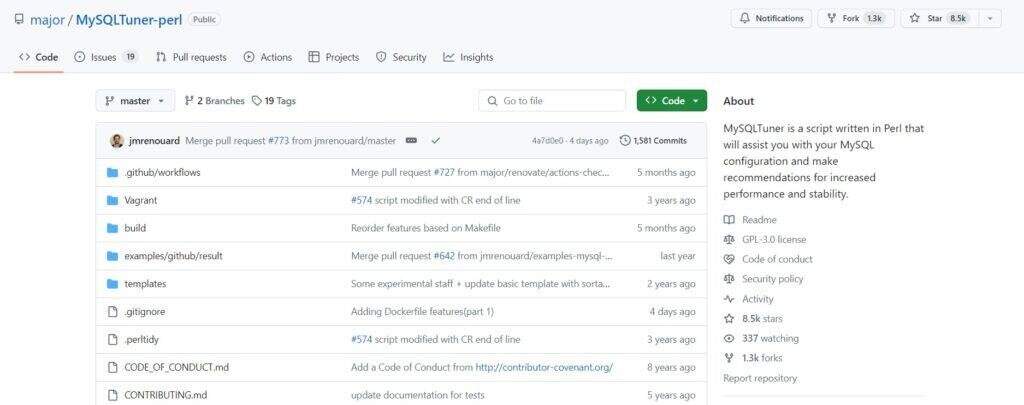Screen dimensions: 1024x405
Task: Open the Insights tab
Action: [x=468, y=57]
